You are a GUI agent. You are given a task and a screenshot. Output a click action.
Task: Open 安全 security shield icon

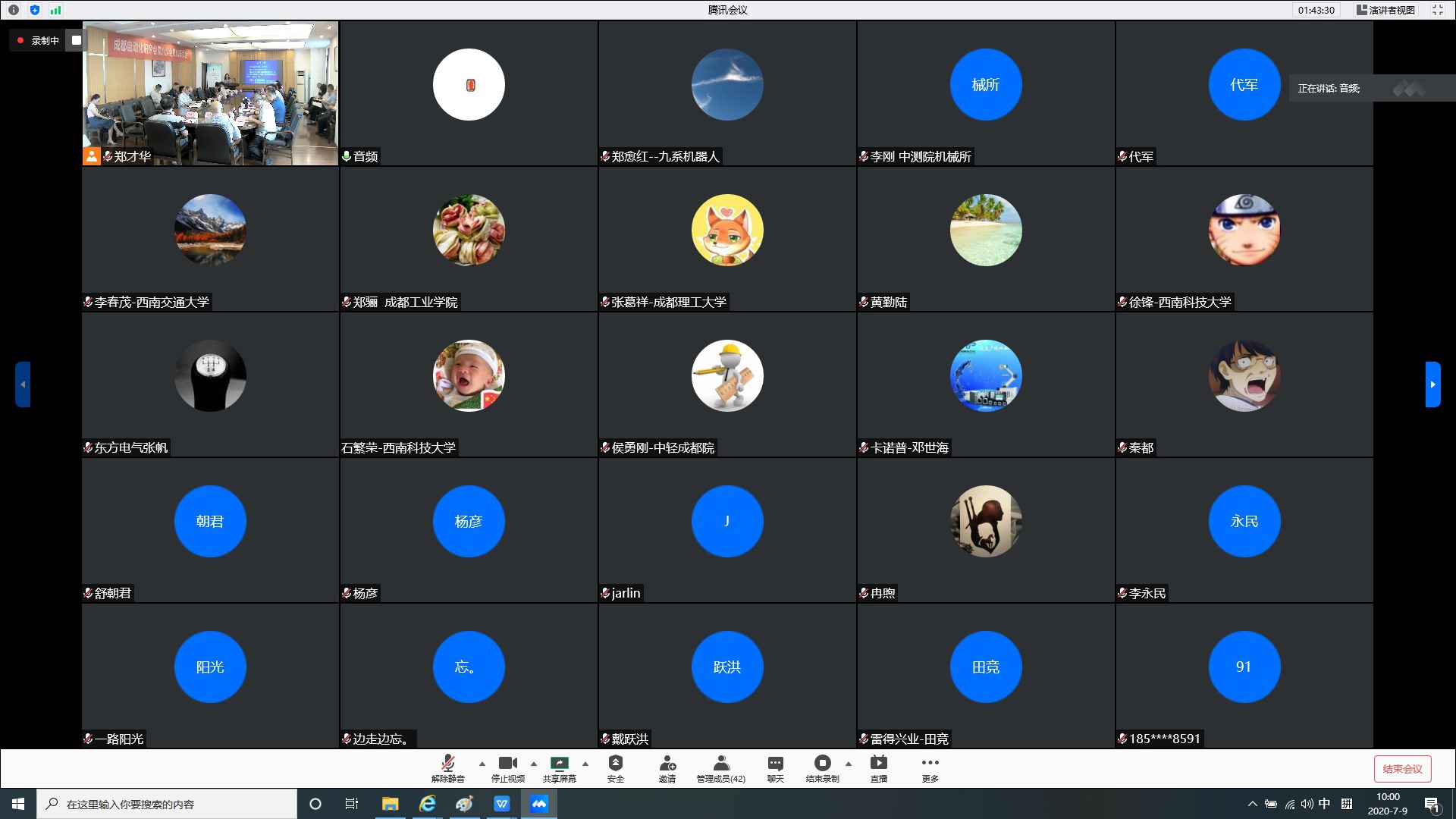(x=615, y=767)
